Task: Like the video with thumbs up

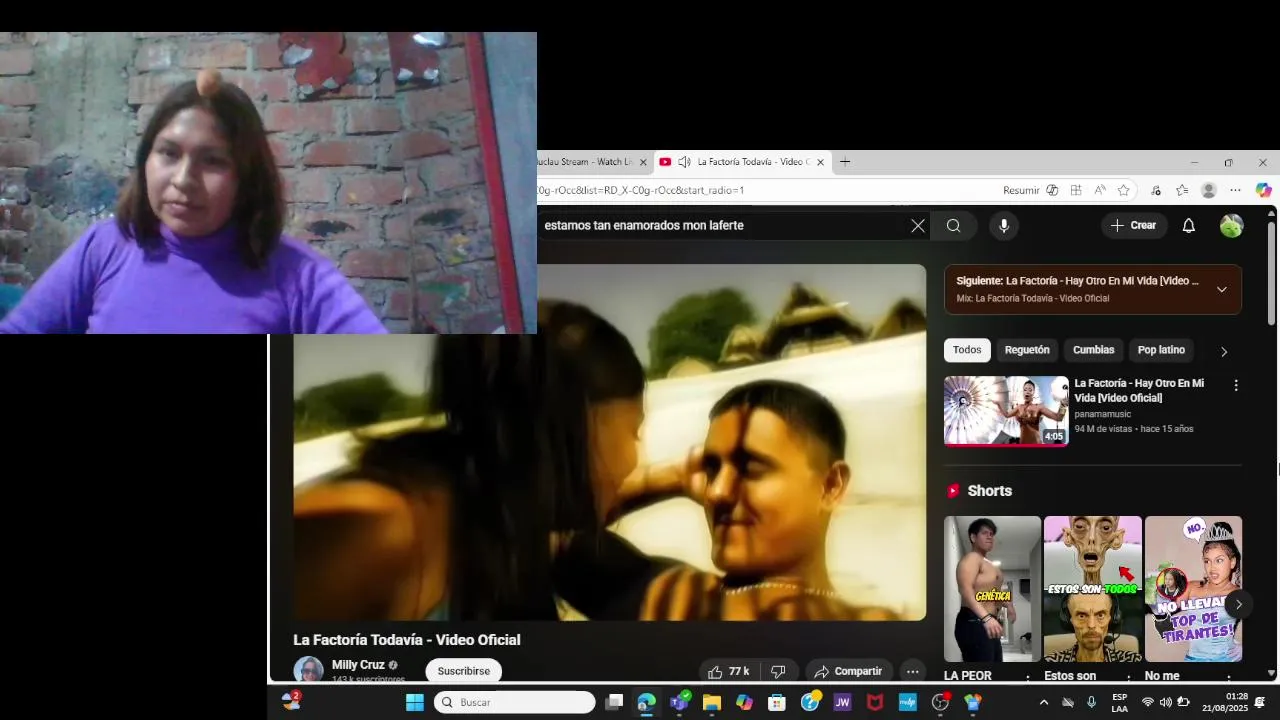Action: [729, 672]
